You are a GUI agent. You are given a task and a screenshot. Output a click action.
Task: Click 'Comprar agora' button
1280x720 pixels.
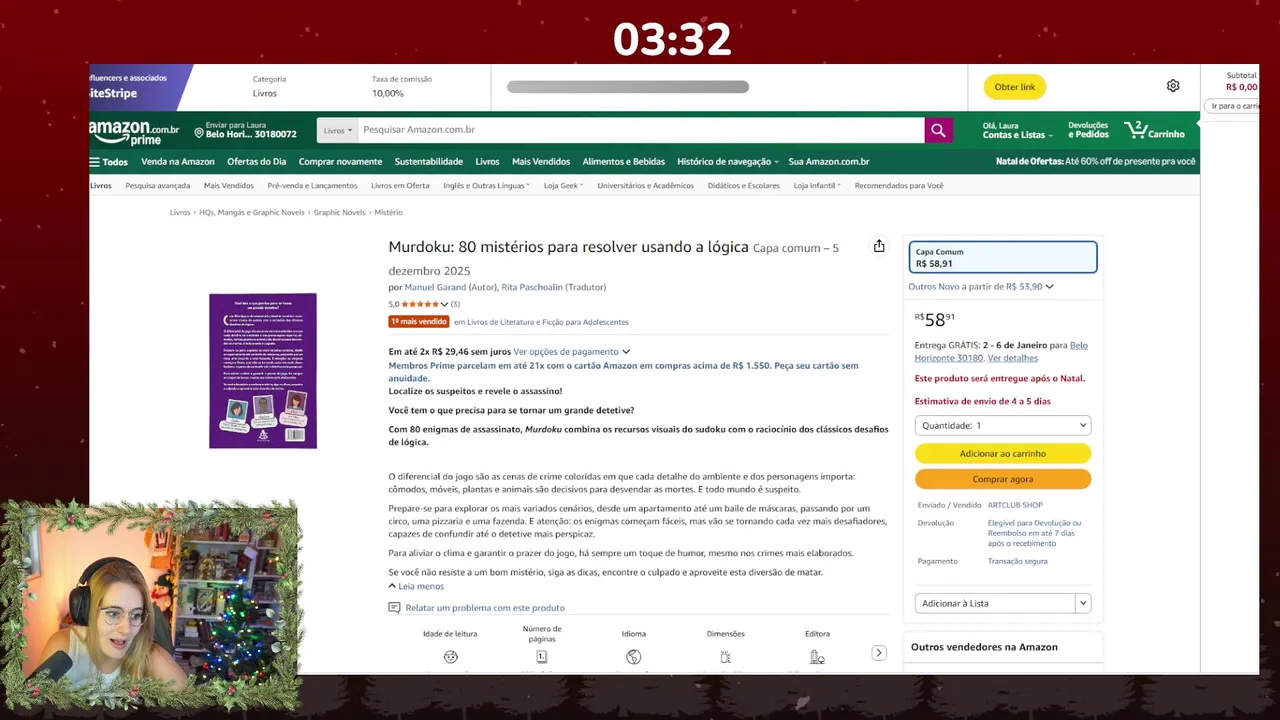click(x=1003, y=479)
